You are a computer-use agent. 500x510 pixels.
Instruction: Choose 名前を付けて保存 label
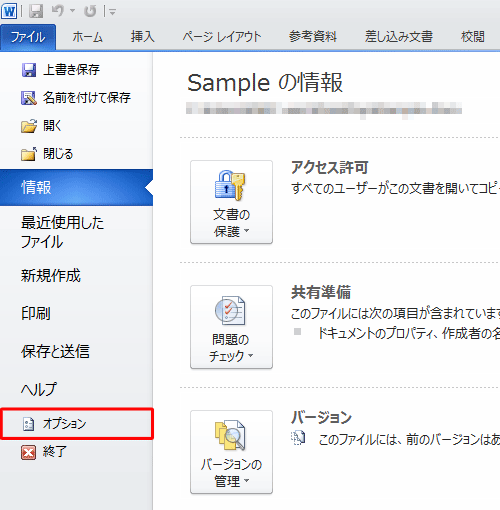(87, 98)
